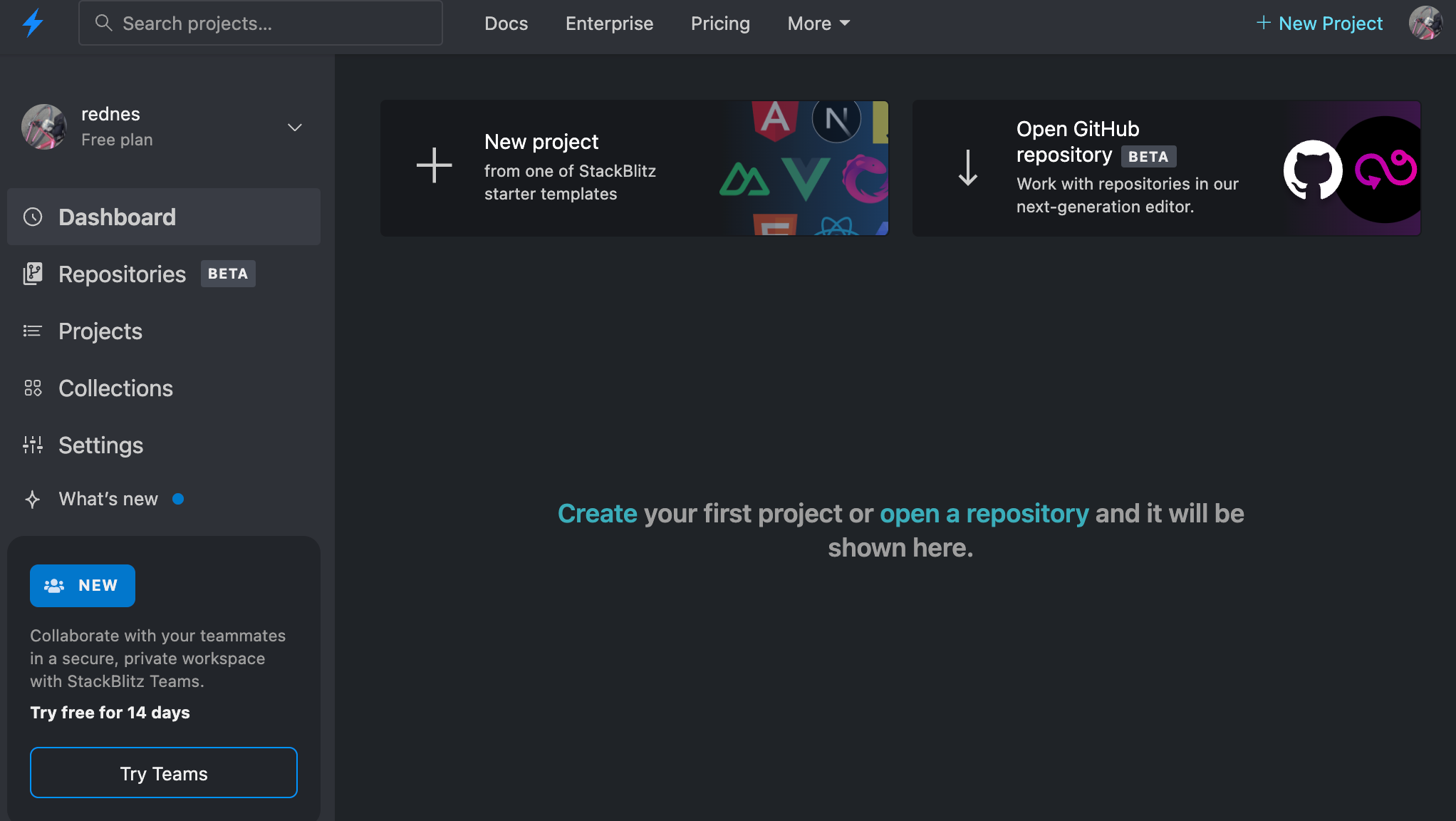Screen dimensions: 1456x821
Task: Click the GitHub Octocat logo
Action: 1311,170
